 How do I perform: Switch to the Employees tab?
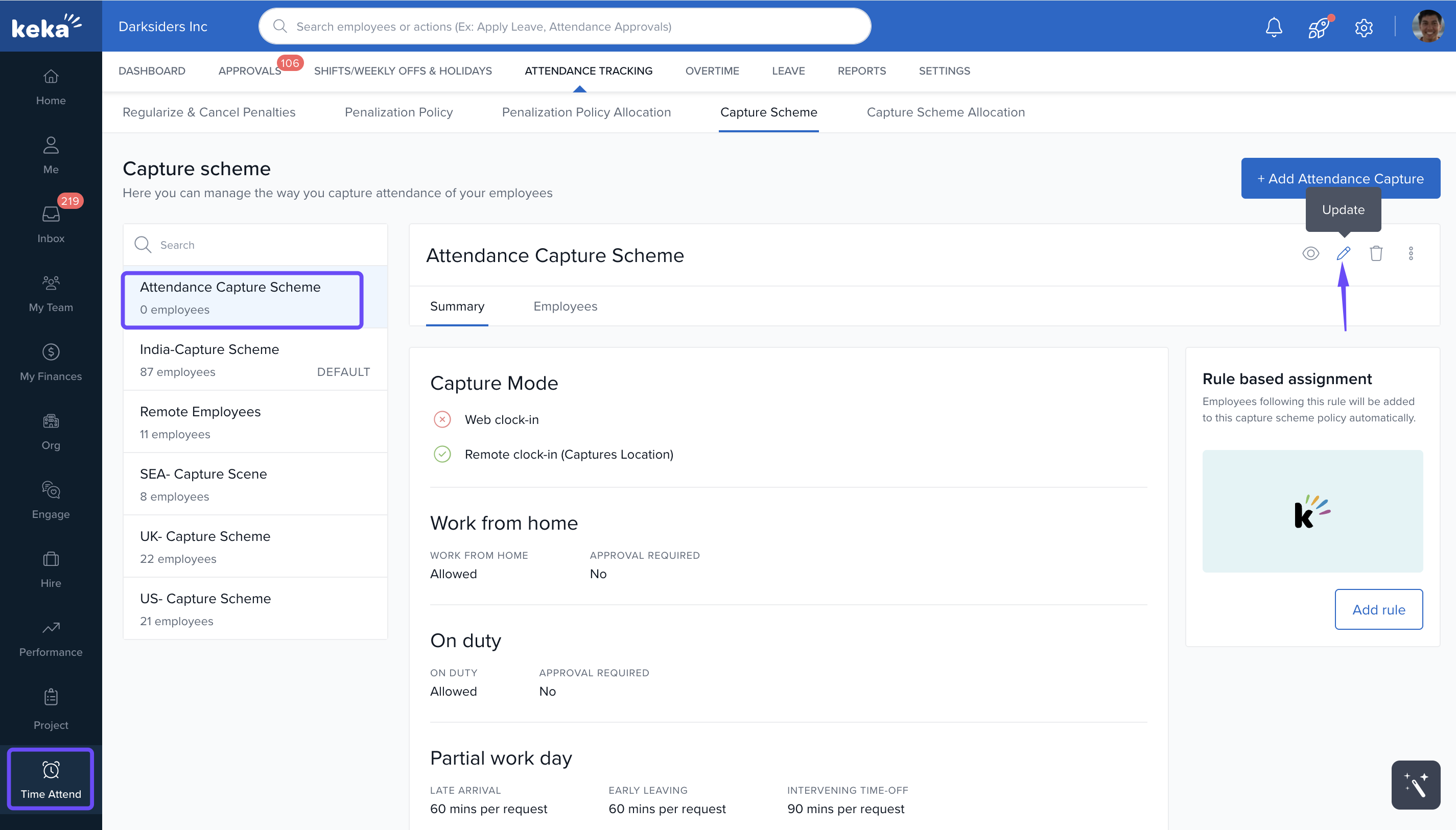565,306
